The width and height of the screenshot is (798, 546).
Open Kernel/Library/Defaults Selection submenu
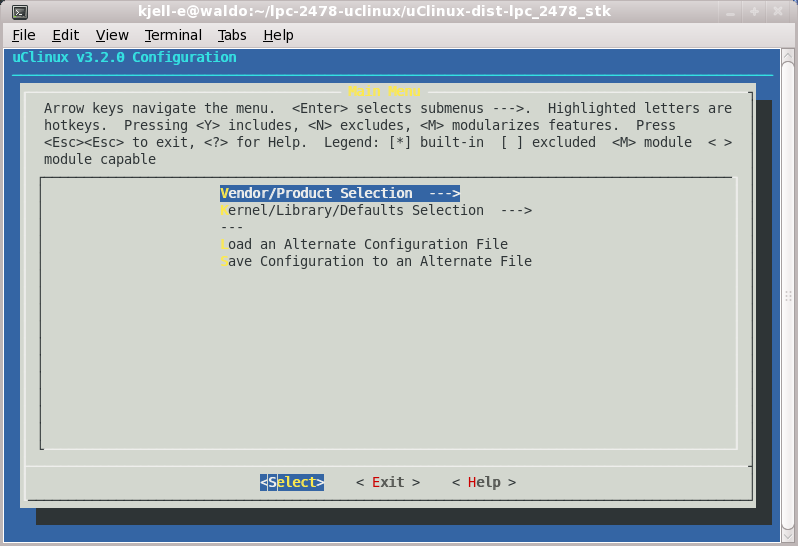376,210
